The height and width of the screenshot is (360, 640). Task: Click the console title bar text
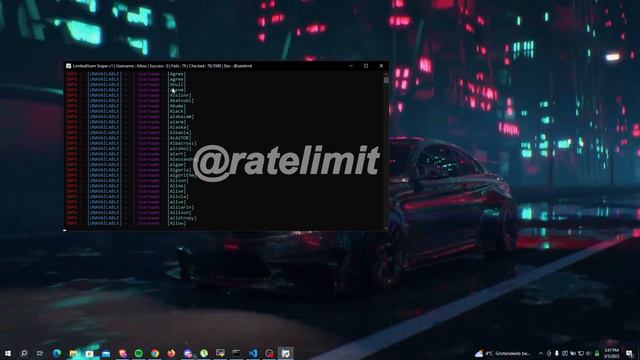tap(162, 66)
